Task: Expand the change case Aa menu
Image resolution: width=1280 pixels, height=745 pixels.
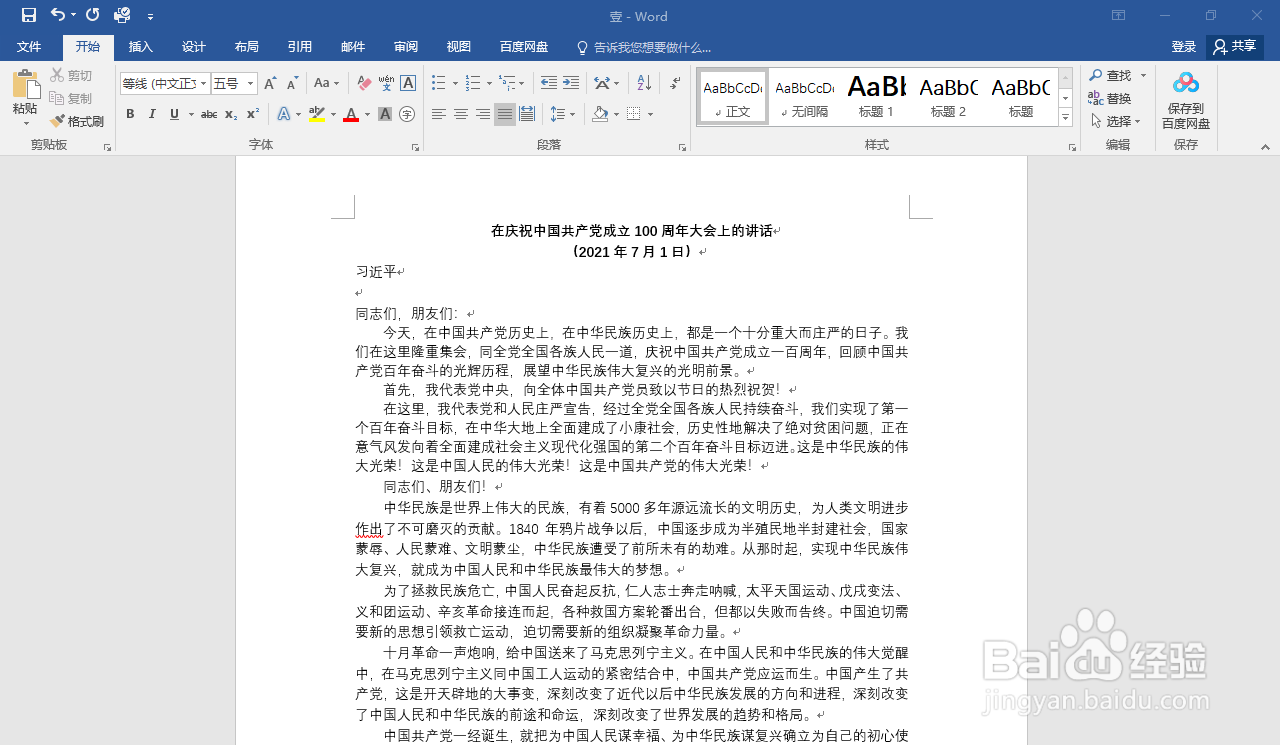Action: click(x=326, y=84)
